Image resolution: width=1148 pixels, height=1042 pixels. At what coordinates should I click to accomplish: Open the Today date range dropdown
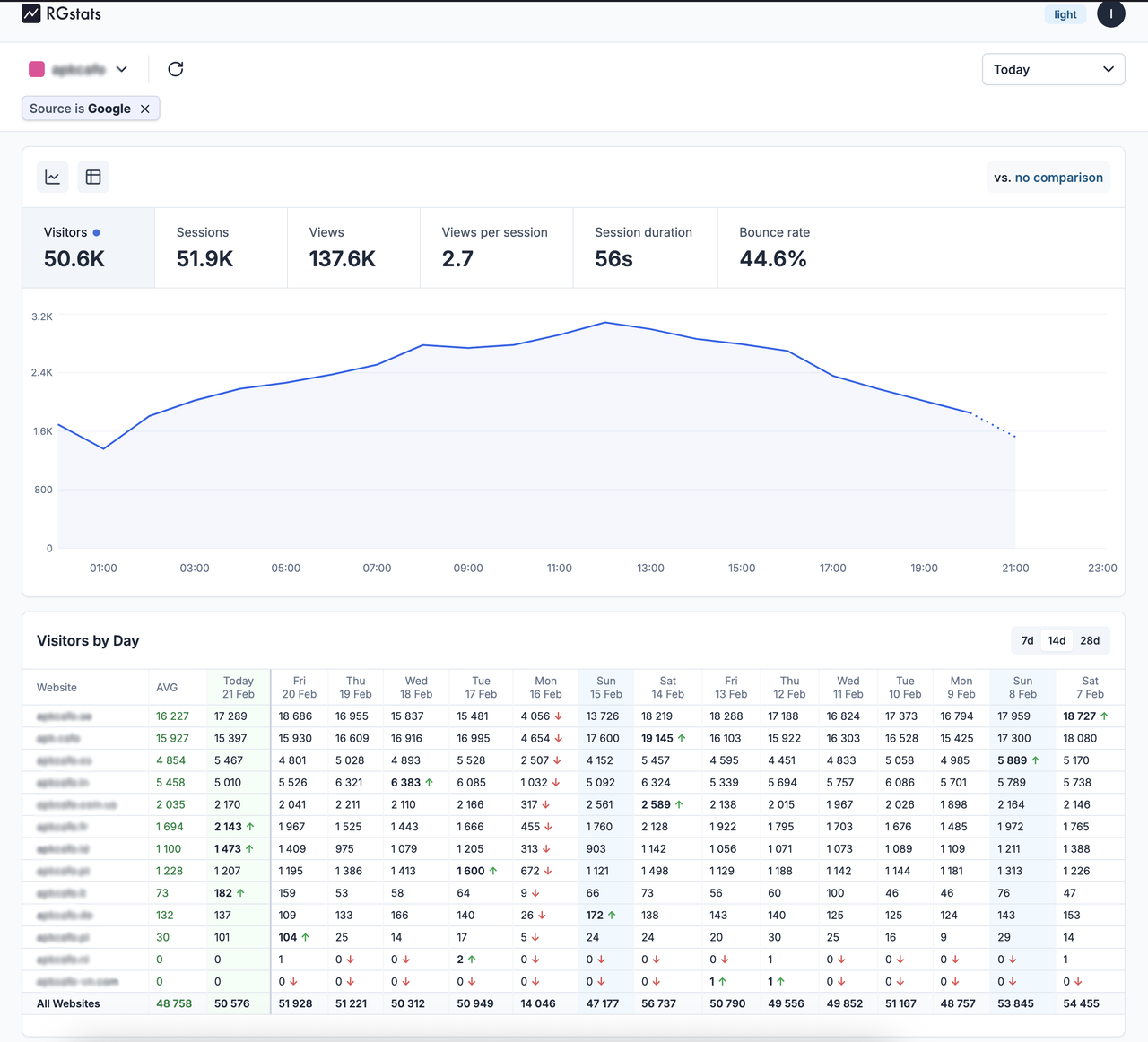point(1053,69)
